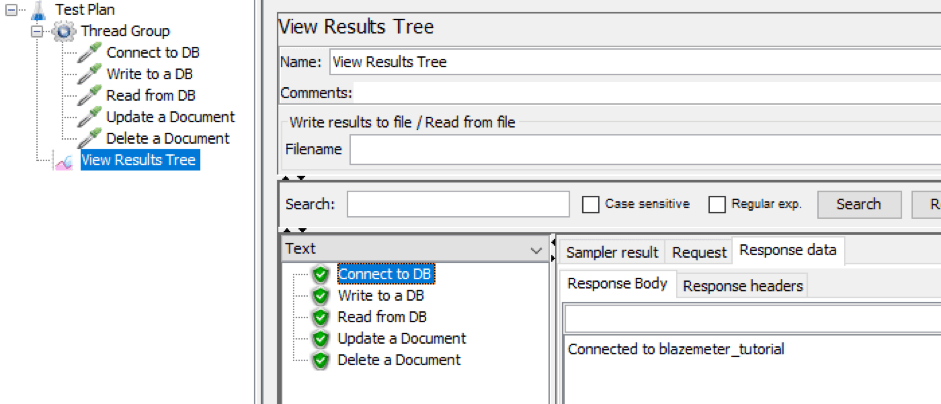Click the Search button
The height and width of the screenshot is (404, 941).
click(859, 204)
